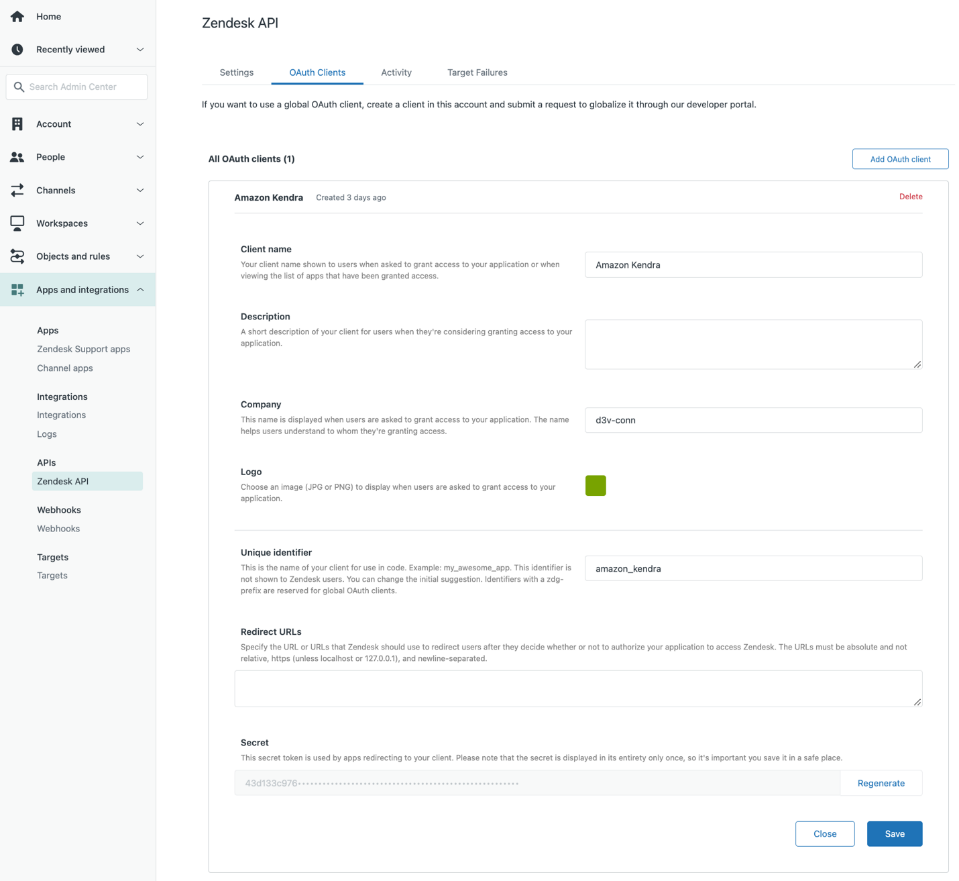Open Webhooks sub-item in sidebar
Screen dimensions: 959x881
tap(58, 529)
